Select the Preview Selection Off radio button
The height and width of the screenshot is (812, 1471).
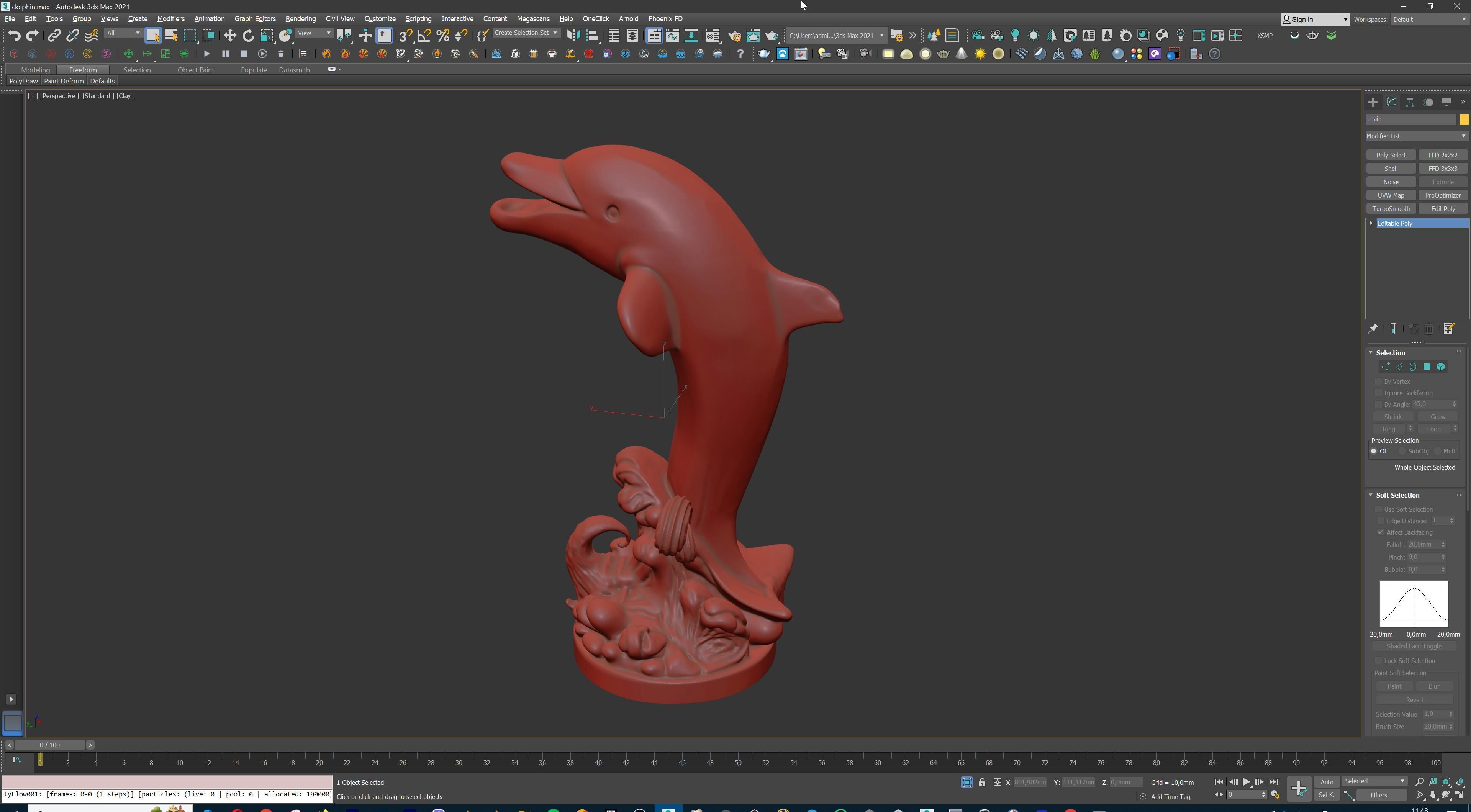[x=1374, y=451]
